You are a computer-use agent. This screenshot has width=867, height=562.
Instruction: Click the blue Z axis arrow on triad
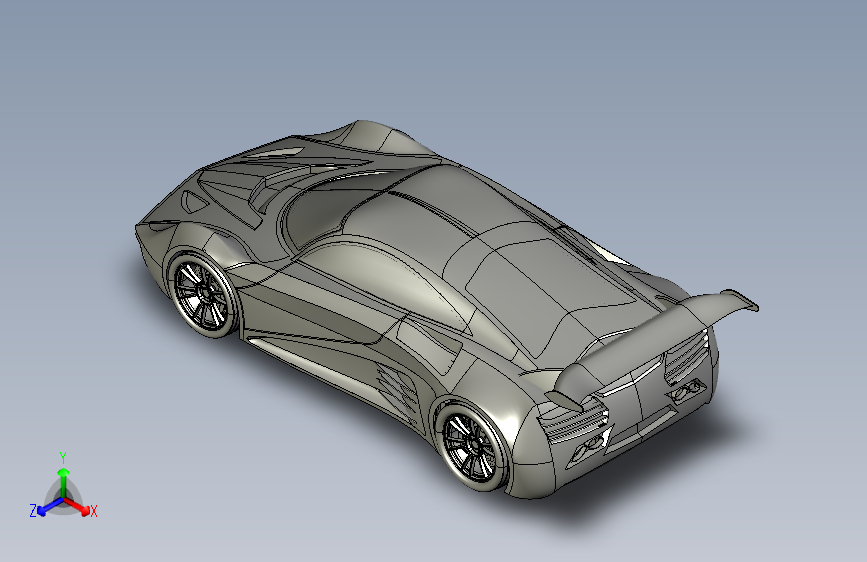pyautogui.click(x=49, y=506)
